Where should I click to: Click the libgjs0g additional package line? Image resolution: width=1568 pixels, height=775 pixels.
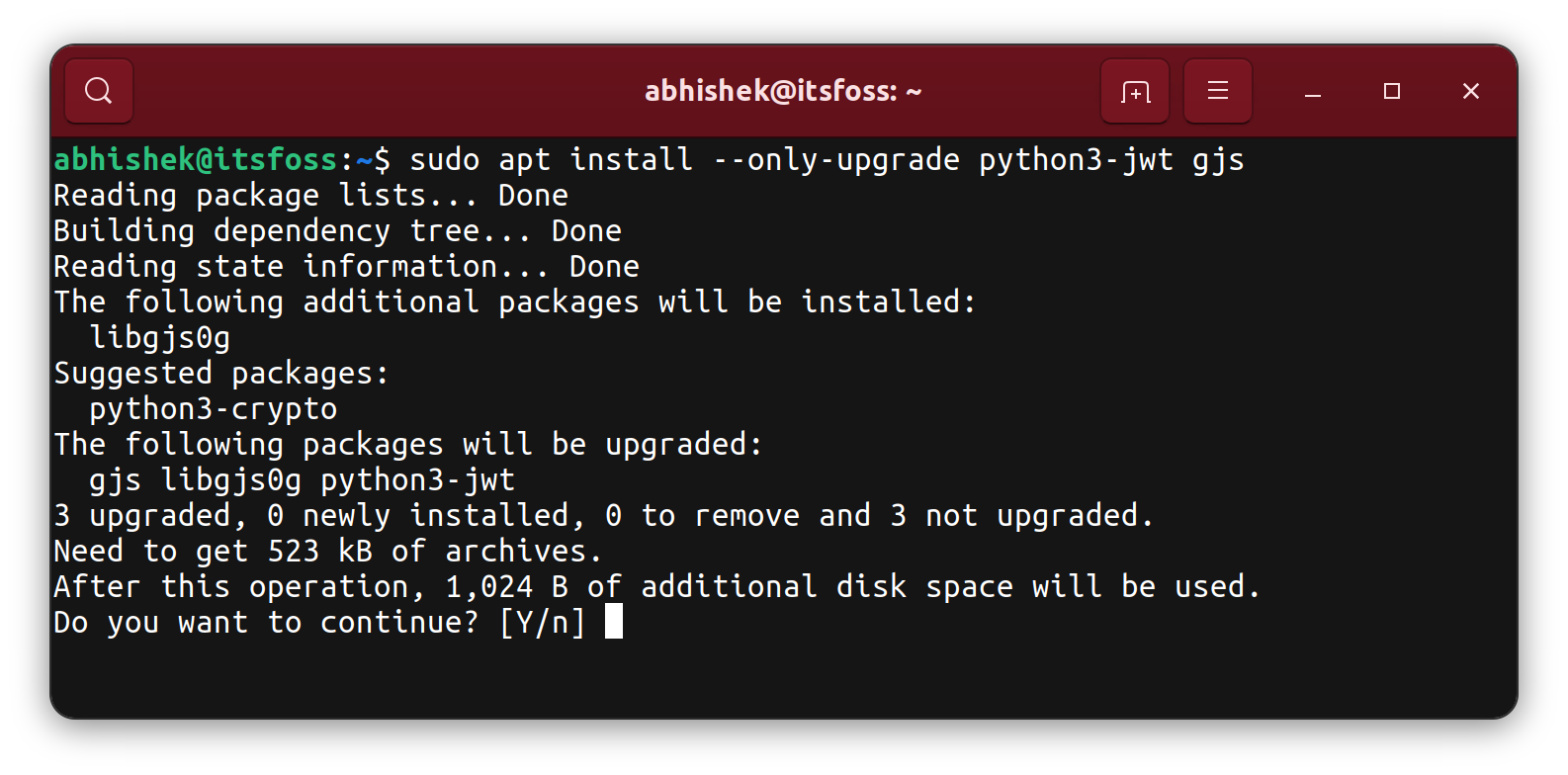(x=160, y=338)
